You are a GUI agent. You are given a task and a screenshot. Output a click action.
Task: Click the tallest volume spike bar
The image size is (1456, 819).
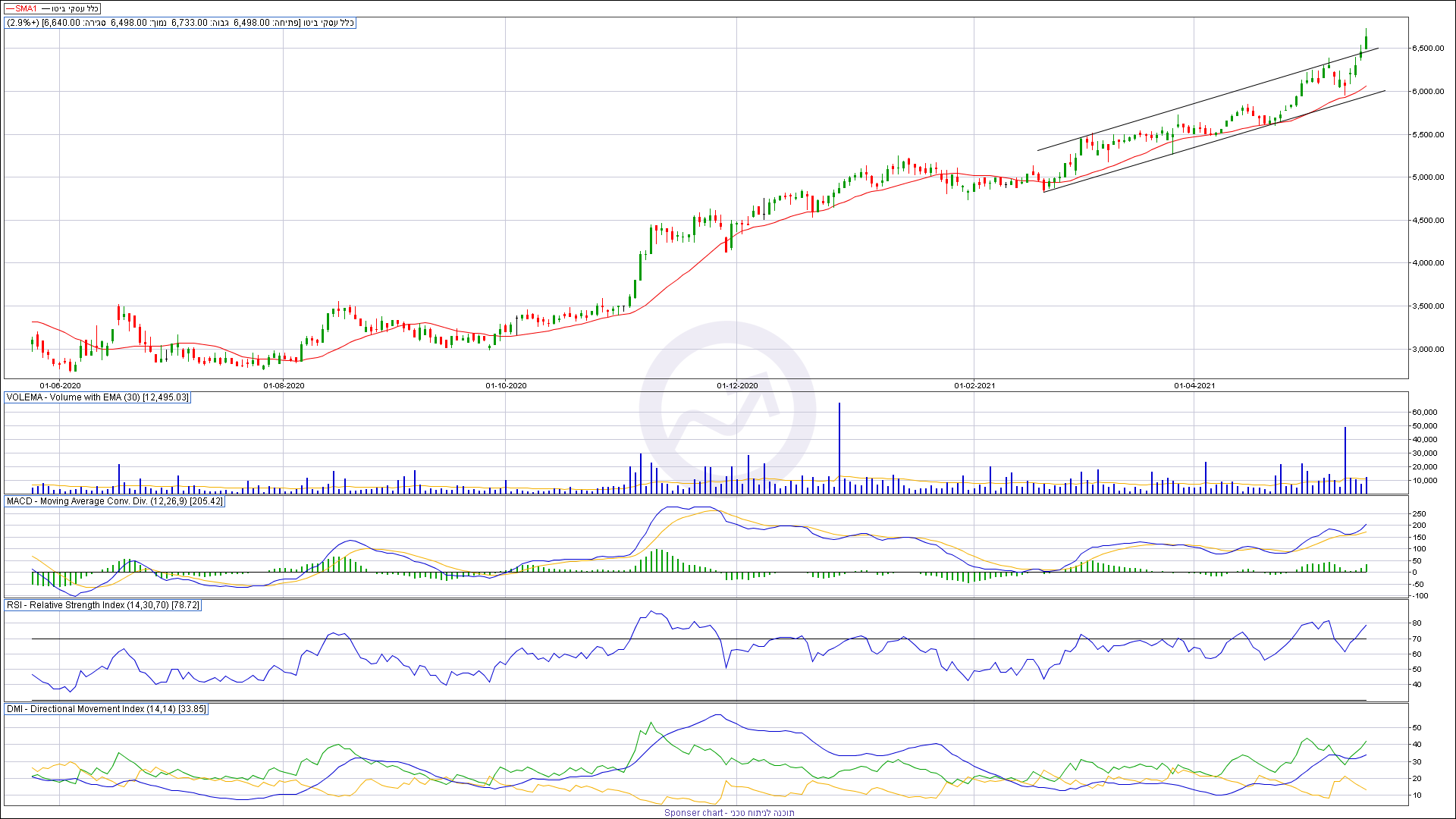[839, 447]
